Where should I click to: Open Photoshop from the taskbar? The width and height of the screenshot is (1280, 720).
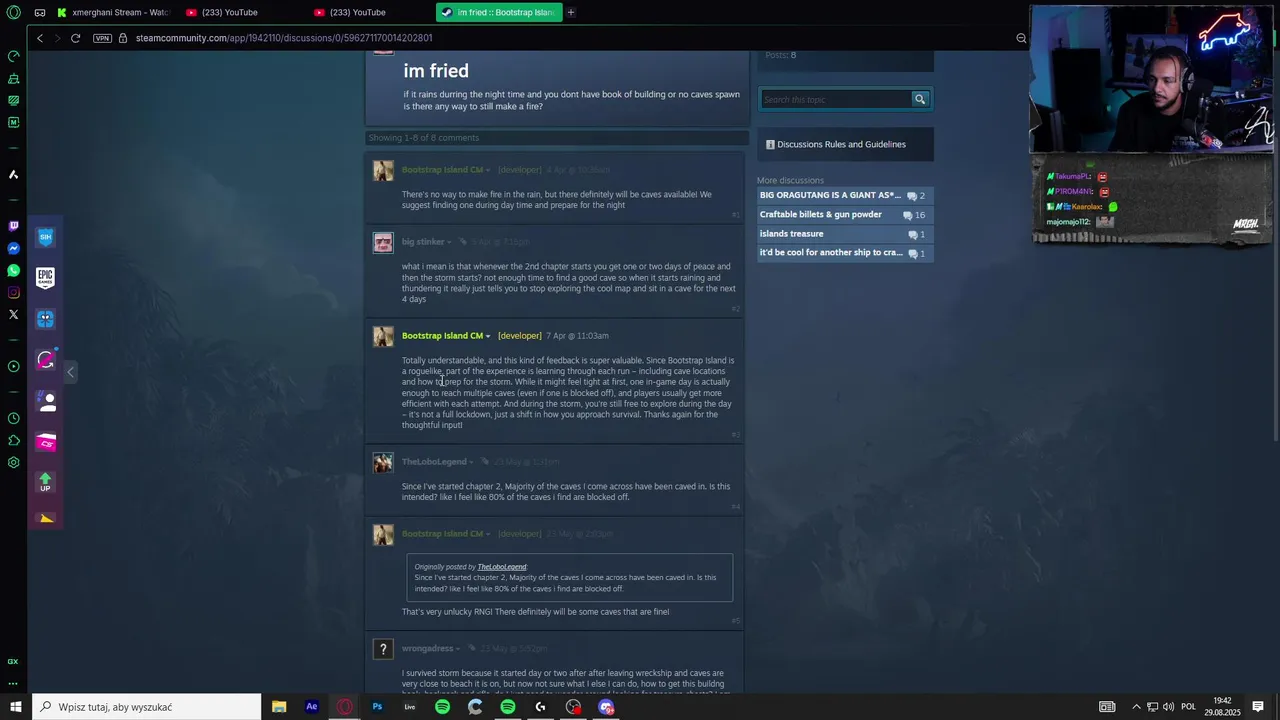pos(377,707)
